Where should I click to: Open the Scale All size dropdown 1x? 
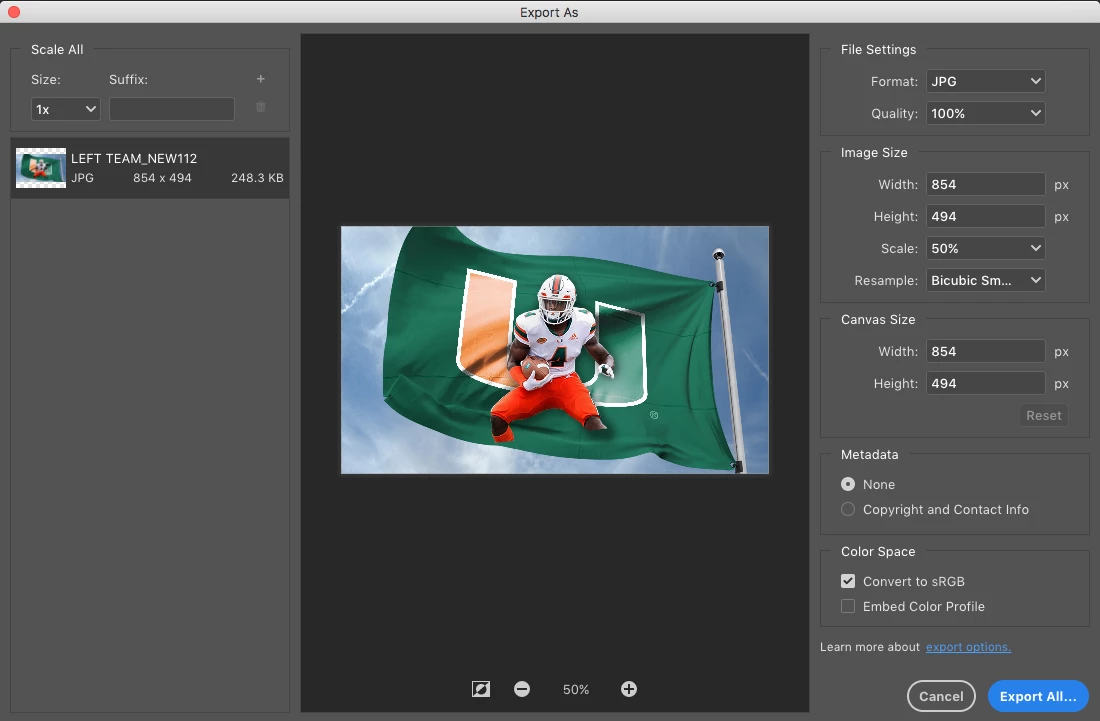pyautogui.click(x=66, y=109)
